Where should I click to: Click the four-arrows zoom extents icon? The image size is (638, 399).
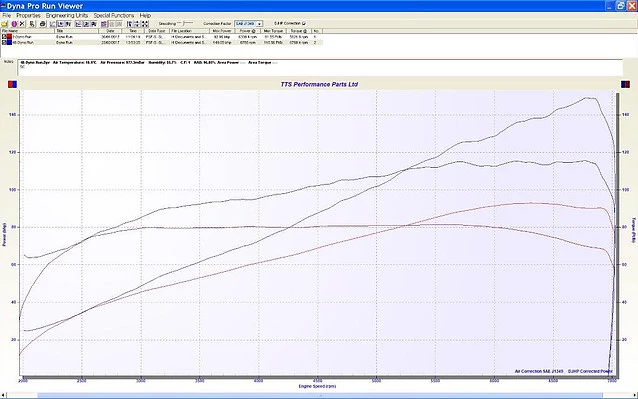145,24
